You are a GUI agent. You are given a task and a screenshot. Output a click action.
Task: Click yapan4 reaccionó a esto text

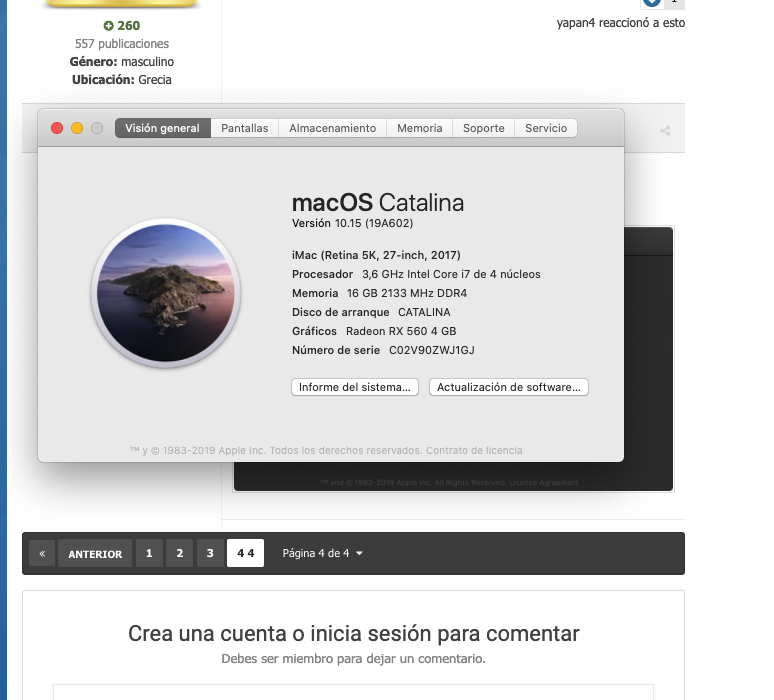tap(620, 23)
